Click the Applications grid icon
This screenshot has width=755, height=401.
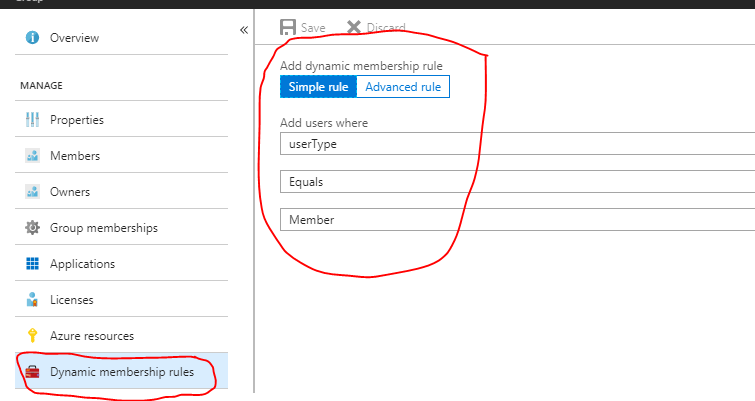coord(32,264)
